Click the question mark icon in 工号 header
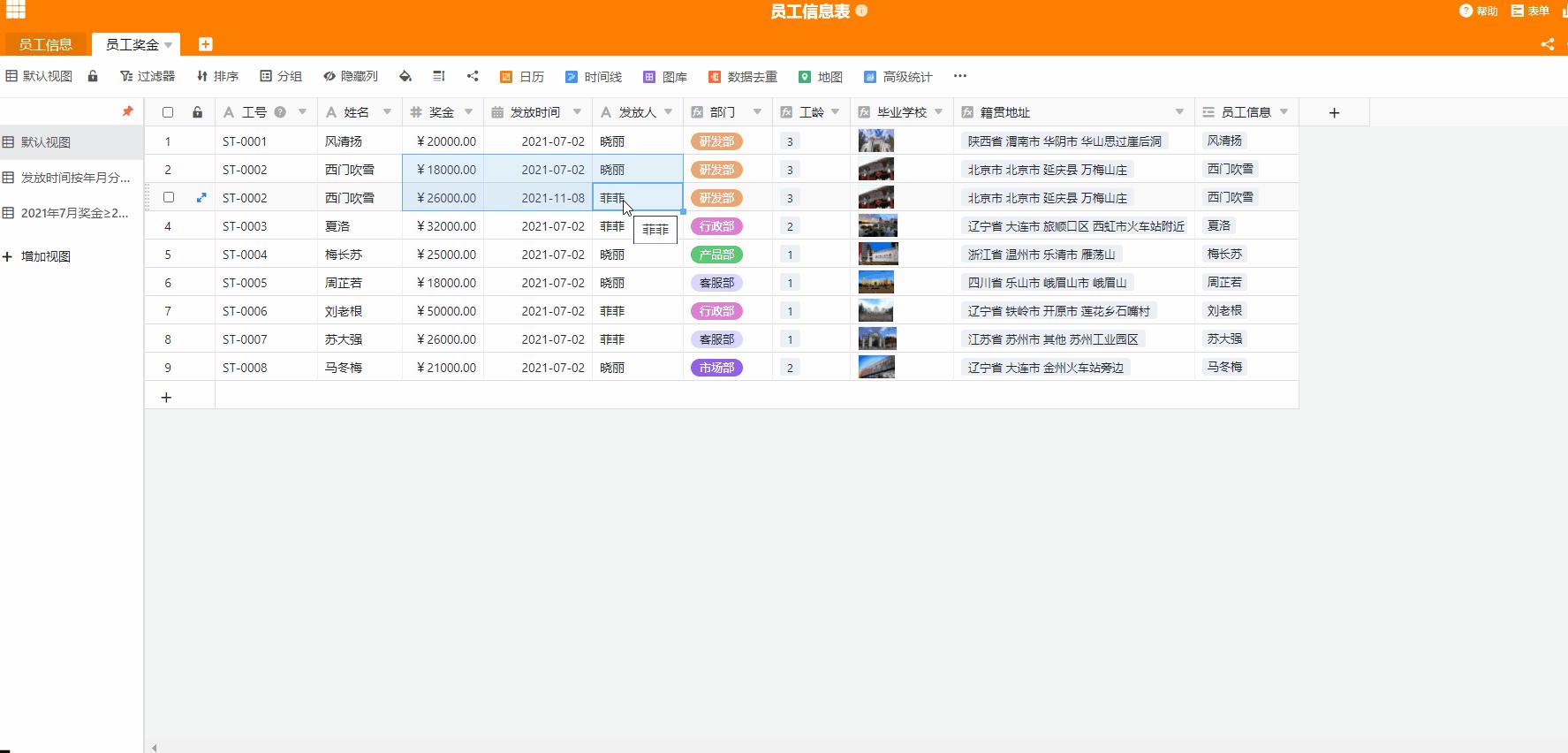The image size is (1568, 753). (x=280, y=112)
